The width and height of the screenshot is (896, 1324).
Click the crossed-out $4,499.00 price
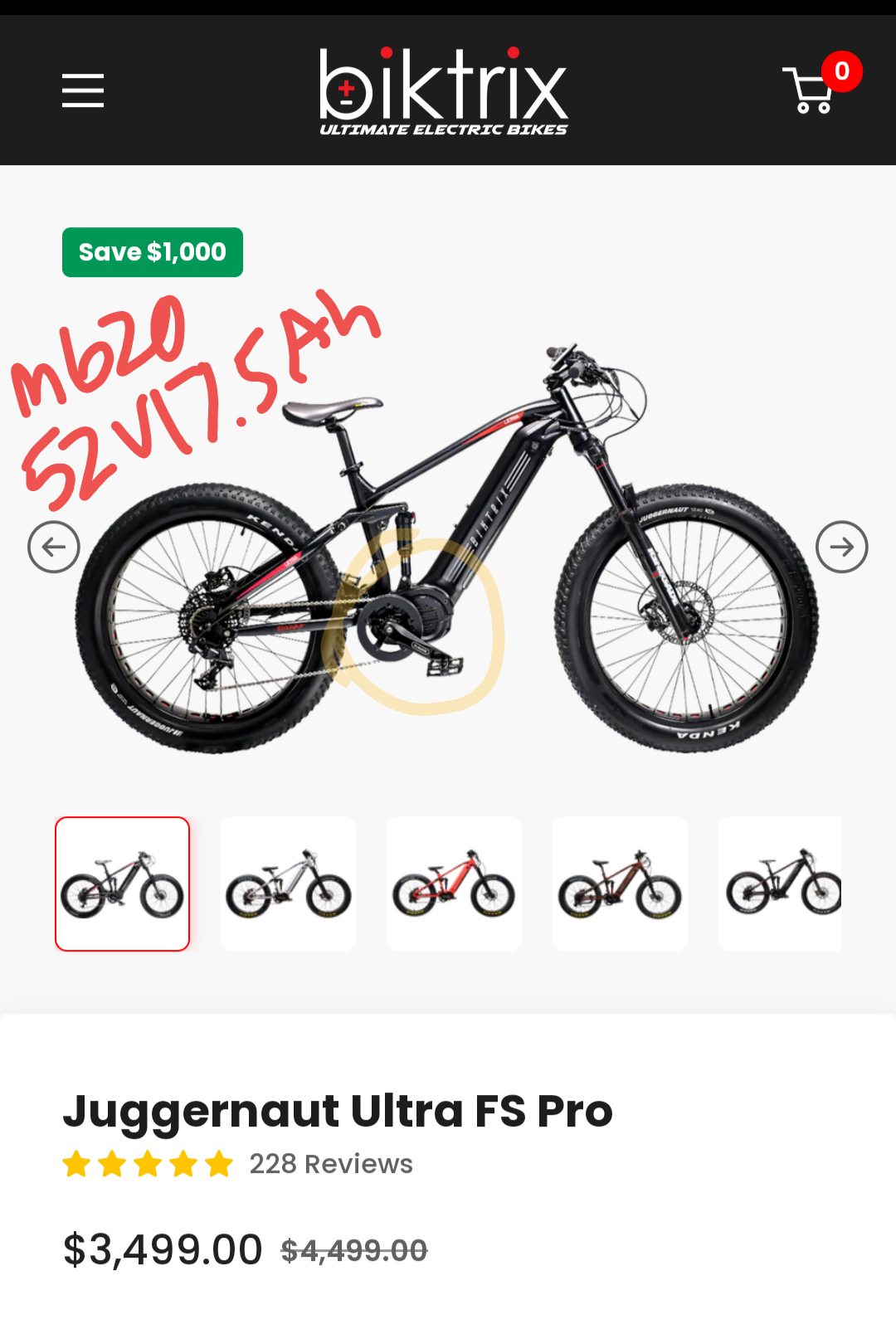[354, 1250]
